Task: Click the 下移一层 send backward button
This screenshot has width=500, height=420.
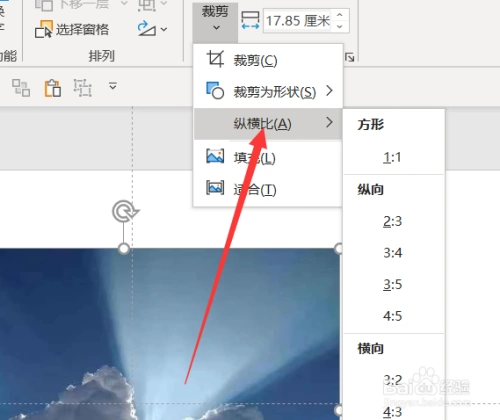Action: [72, 4]
